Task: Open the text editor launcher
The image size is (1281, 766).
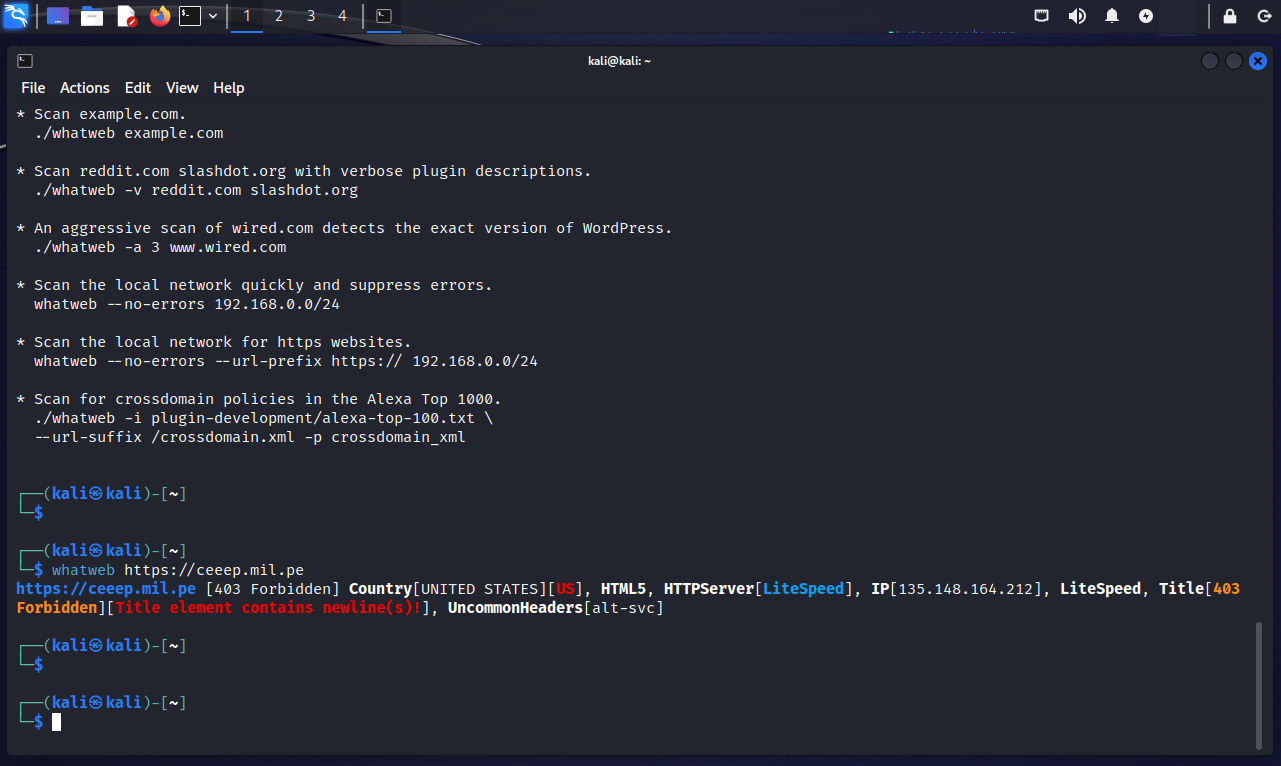Action: coord(126,16)
